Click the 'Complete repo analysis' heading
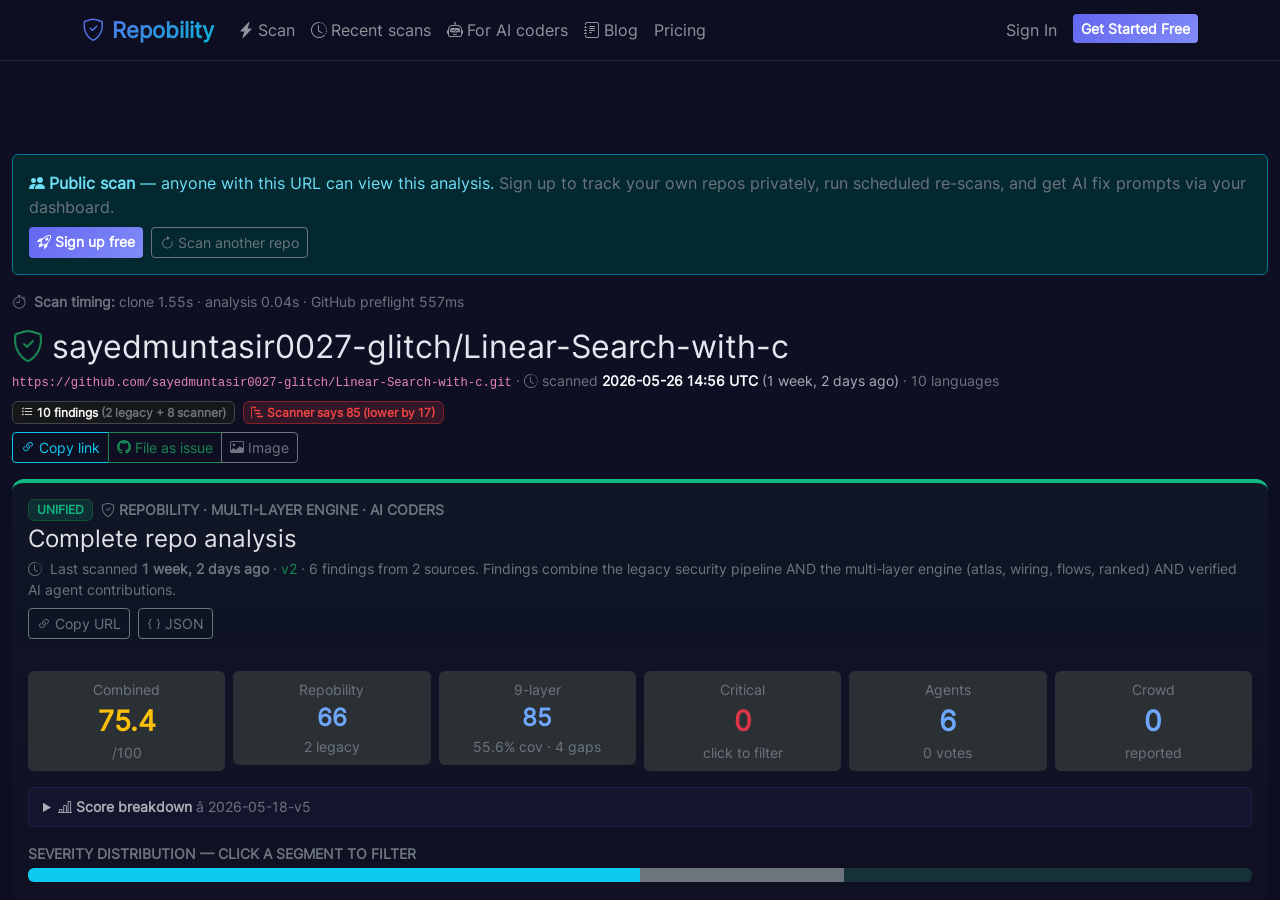 pos(162,539)
